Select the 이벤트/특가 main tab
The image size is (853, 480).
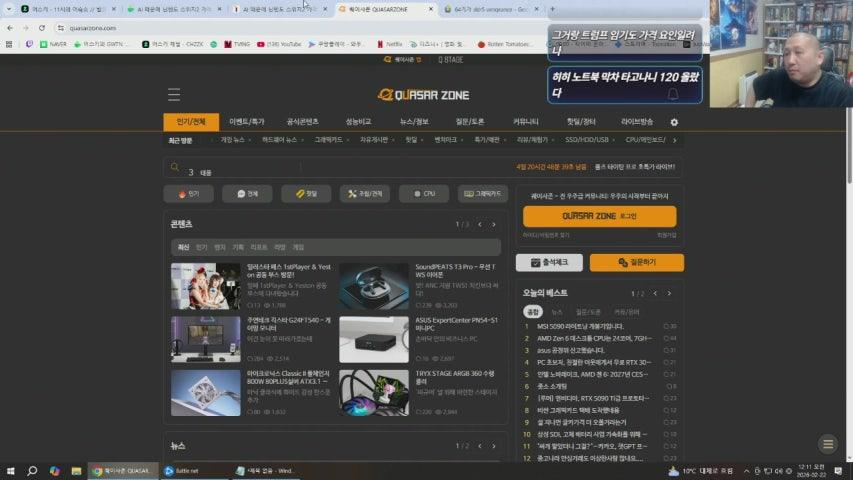(x=246, y=122)
